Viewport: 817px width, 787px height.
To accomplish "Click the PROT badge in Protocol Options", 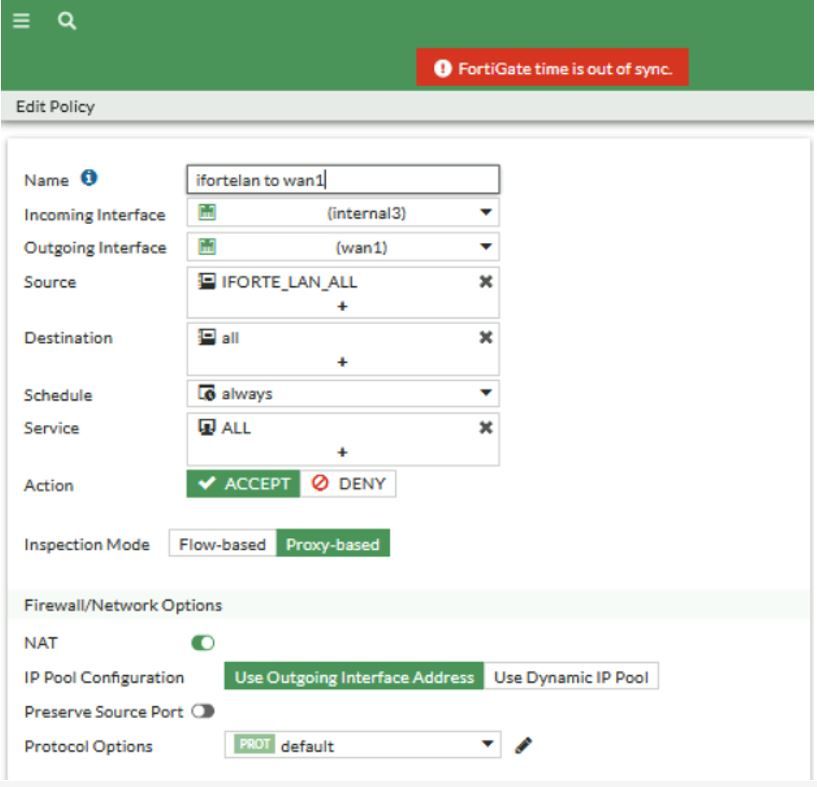I will [255, 744].
